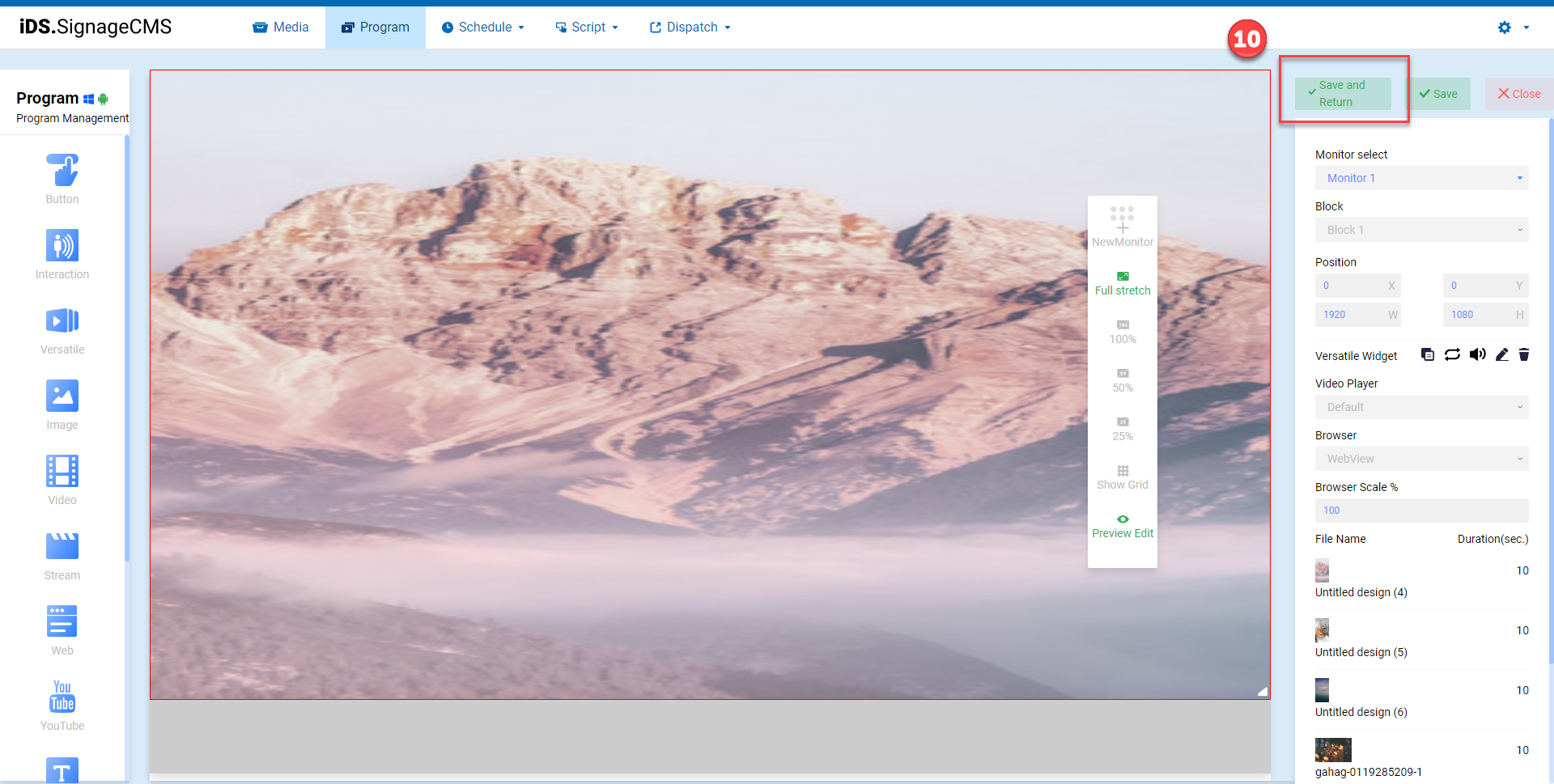Pick the Versatile widget icon

(62, 320)
